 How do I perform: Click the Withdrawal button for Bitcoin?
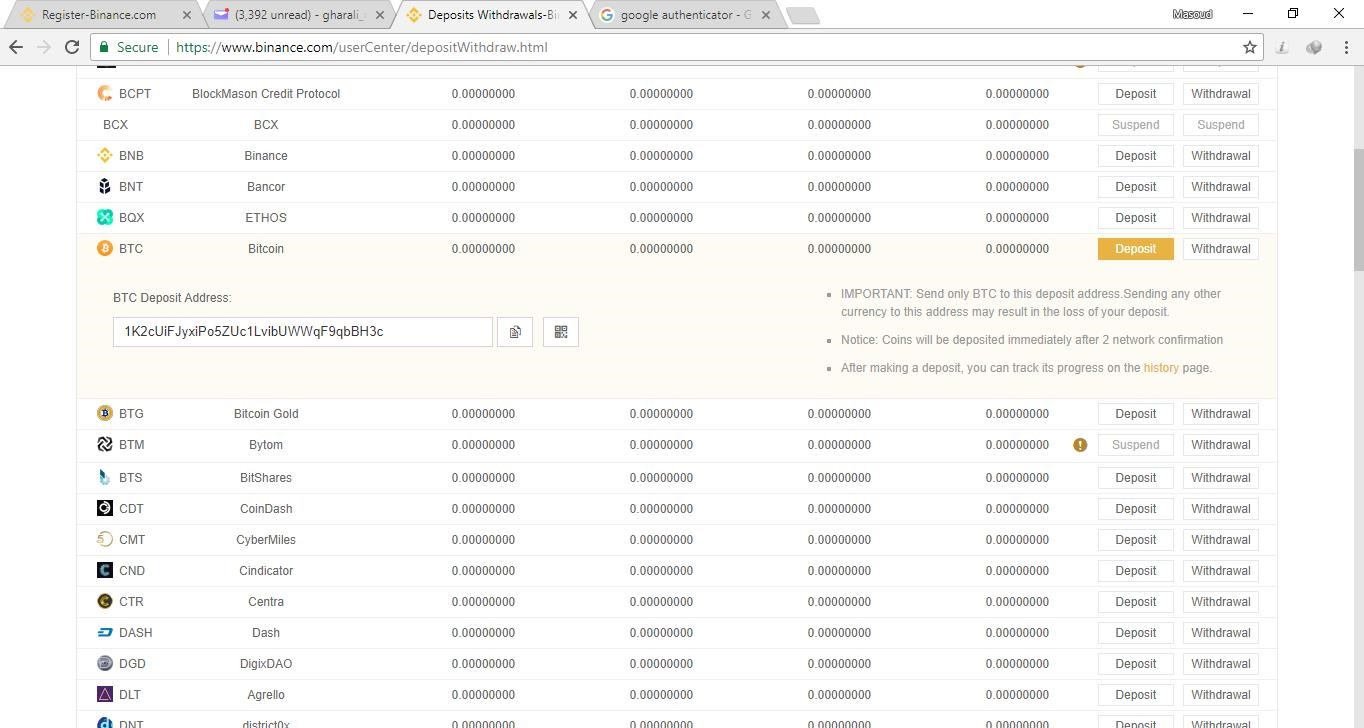pyautogui.click(x=1220, y=248)
